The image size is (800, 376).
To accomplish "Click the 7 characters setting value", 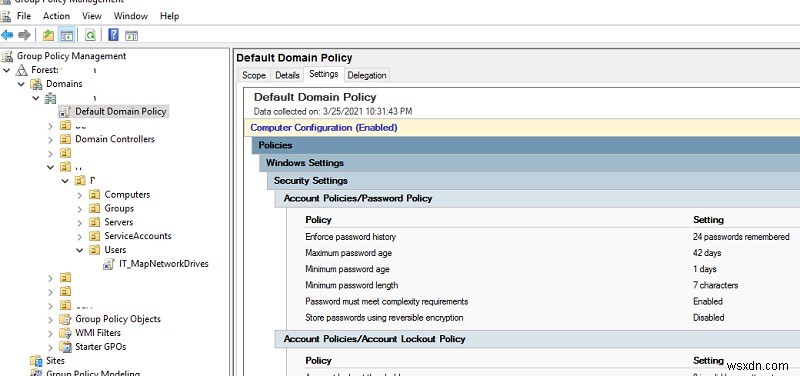I will 715,285.
